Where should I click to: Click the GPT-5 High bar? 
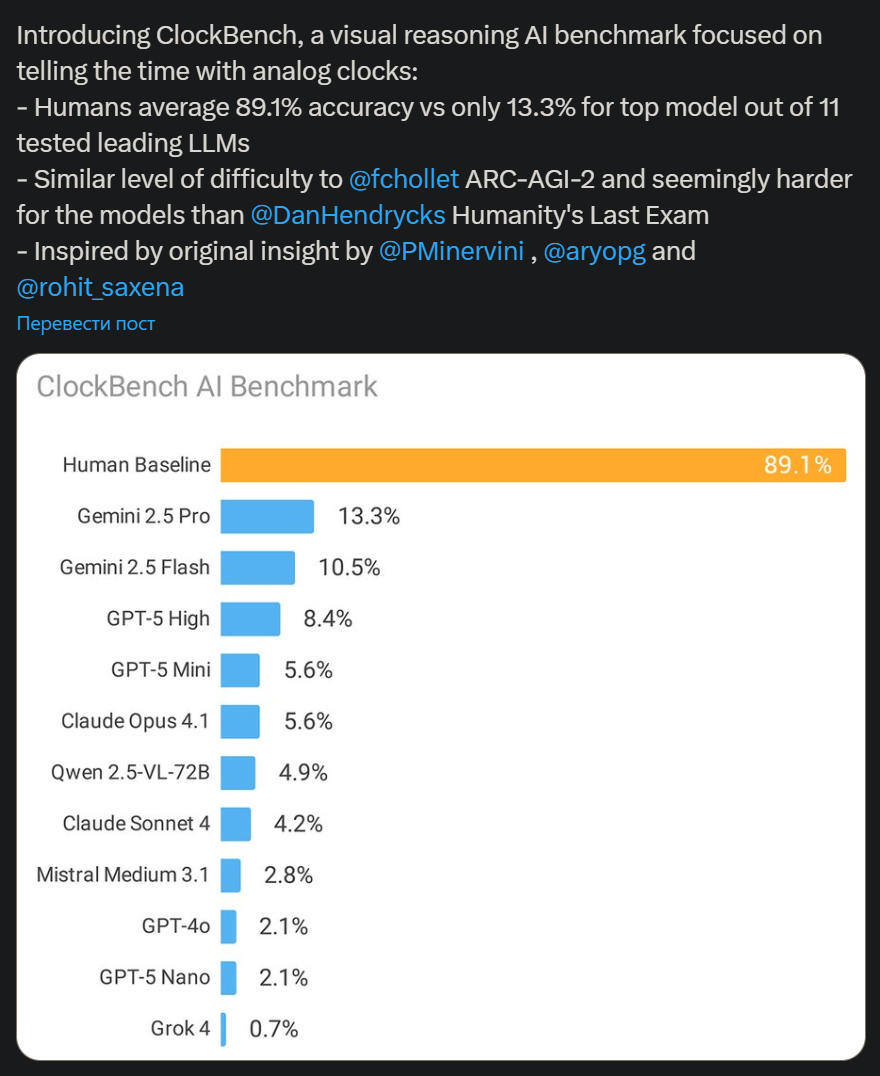point(250,618)
